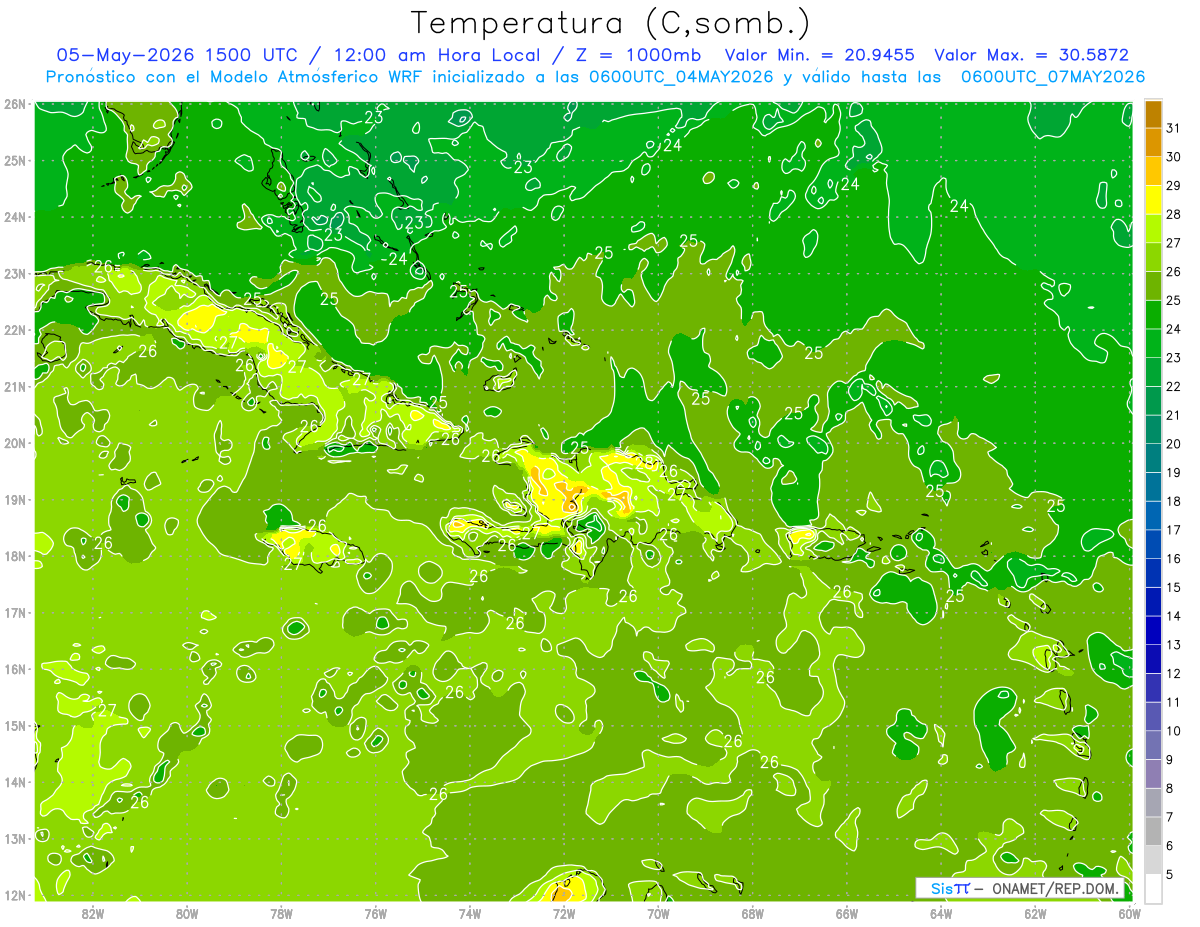The height and width of the screenshot is (927, 1200).
Task: Click the Temperatura (C,somb.) title
Action: (x=611, y=24)
